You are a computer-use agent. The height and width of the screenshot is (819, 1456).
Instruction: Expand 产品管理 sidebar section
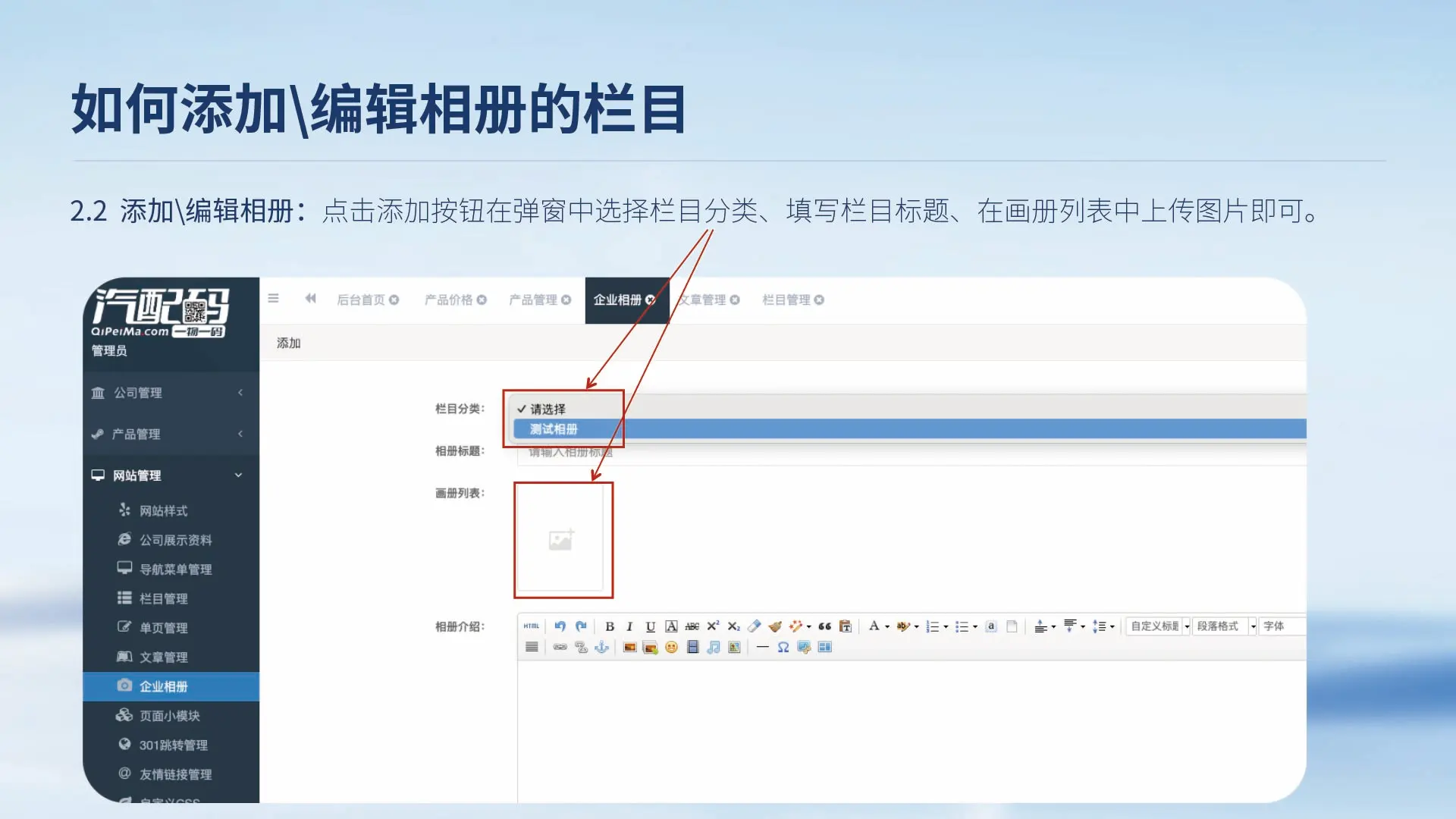[171, 434]
